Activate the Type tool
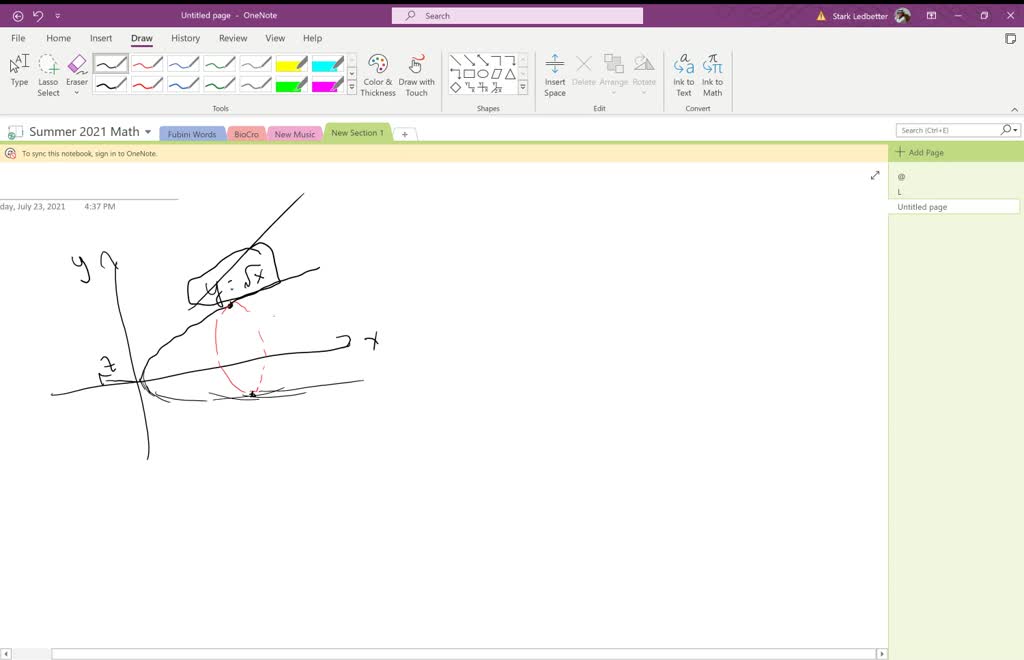Viewport: 1024px width, 660px height. 19,70
